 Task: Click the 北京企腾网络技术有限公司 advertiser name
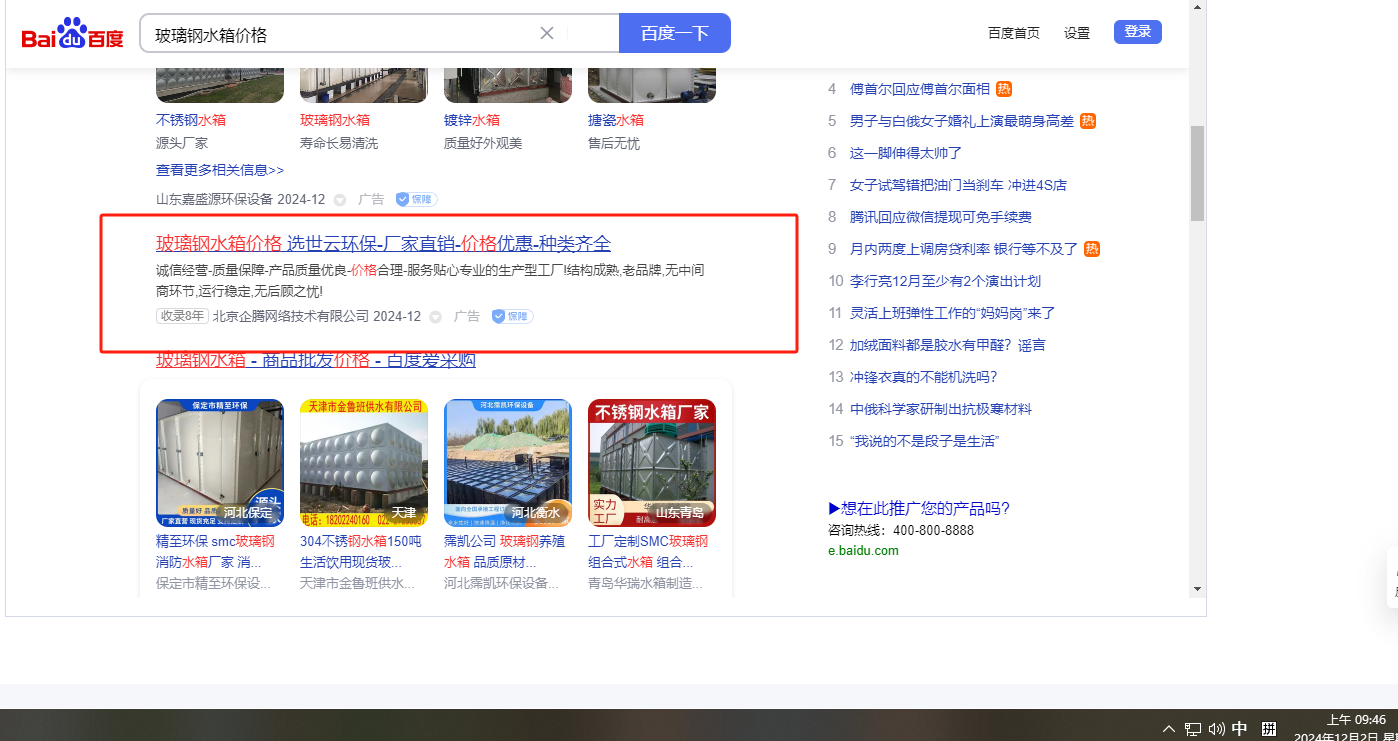(x=291, y=316)
